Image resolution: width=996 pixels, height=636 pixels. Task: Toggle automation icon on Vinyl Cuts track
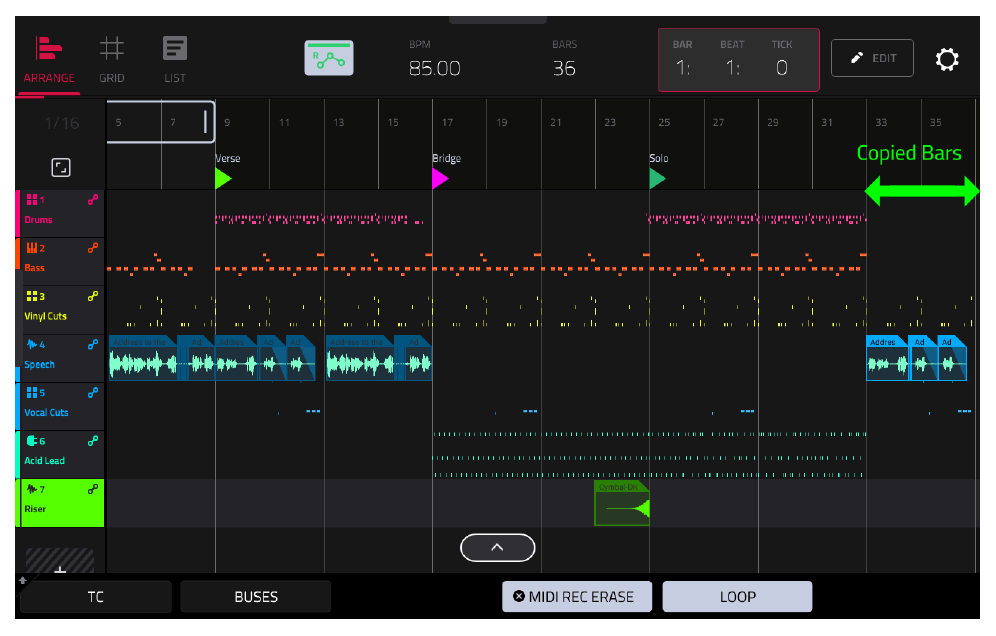(93, 296)
